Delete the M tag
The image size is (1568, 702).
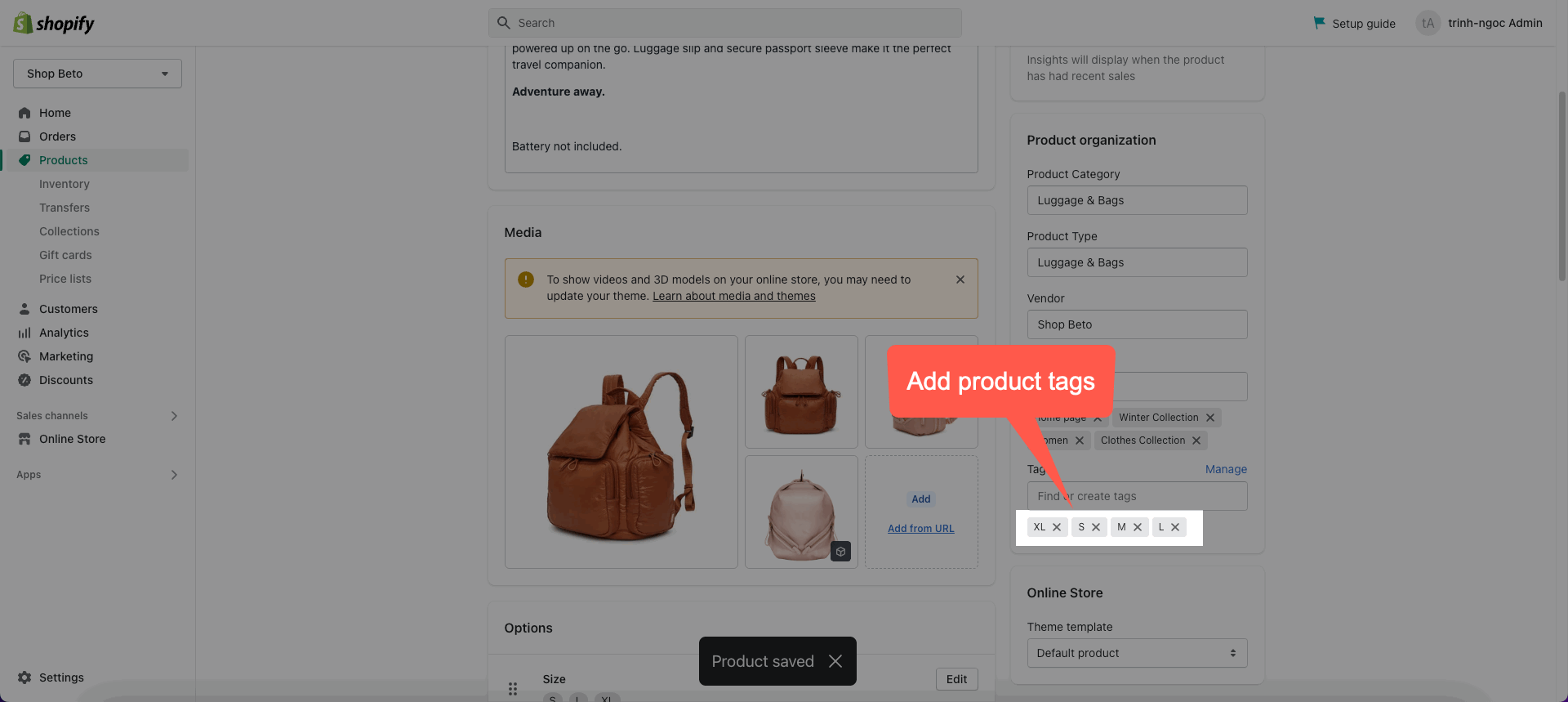pos(1138,527)
